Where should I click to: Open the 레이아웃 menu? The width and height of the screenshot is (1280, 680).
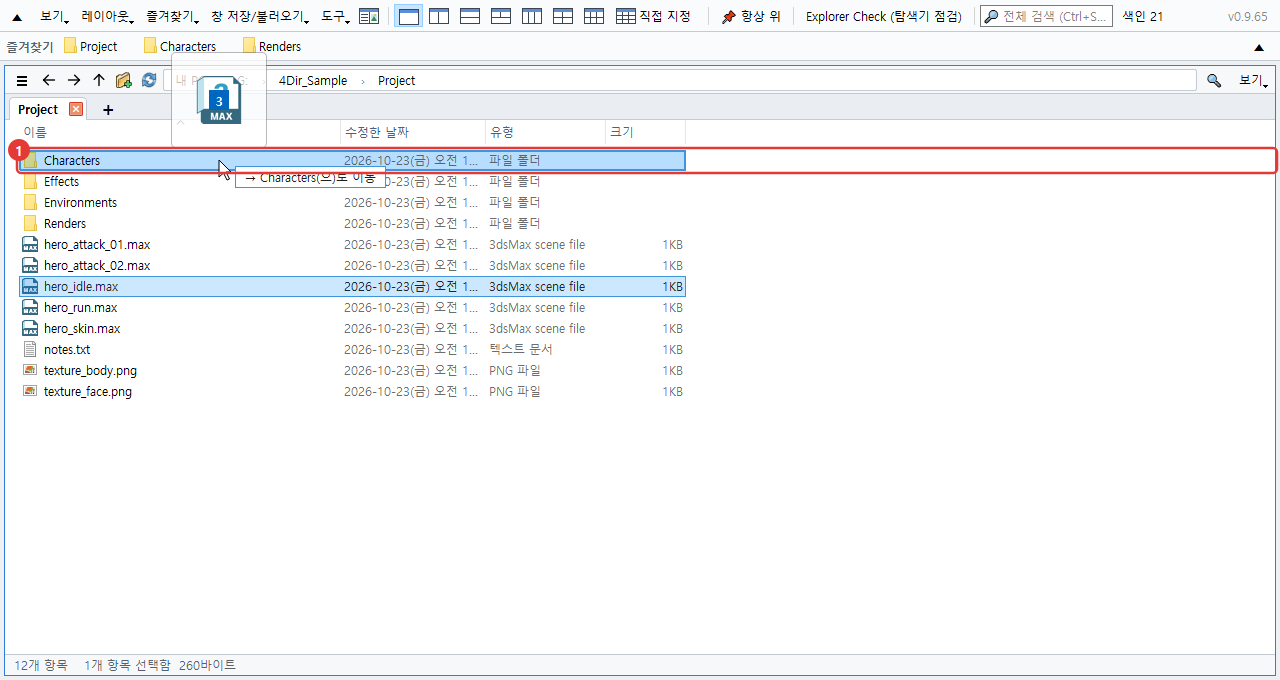[x=107, y=17]
